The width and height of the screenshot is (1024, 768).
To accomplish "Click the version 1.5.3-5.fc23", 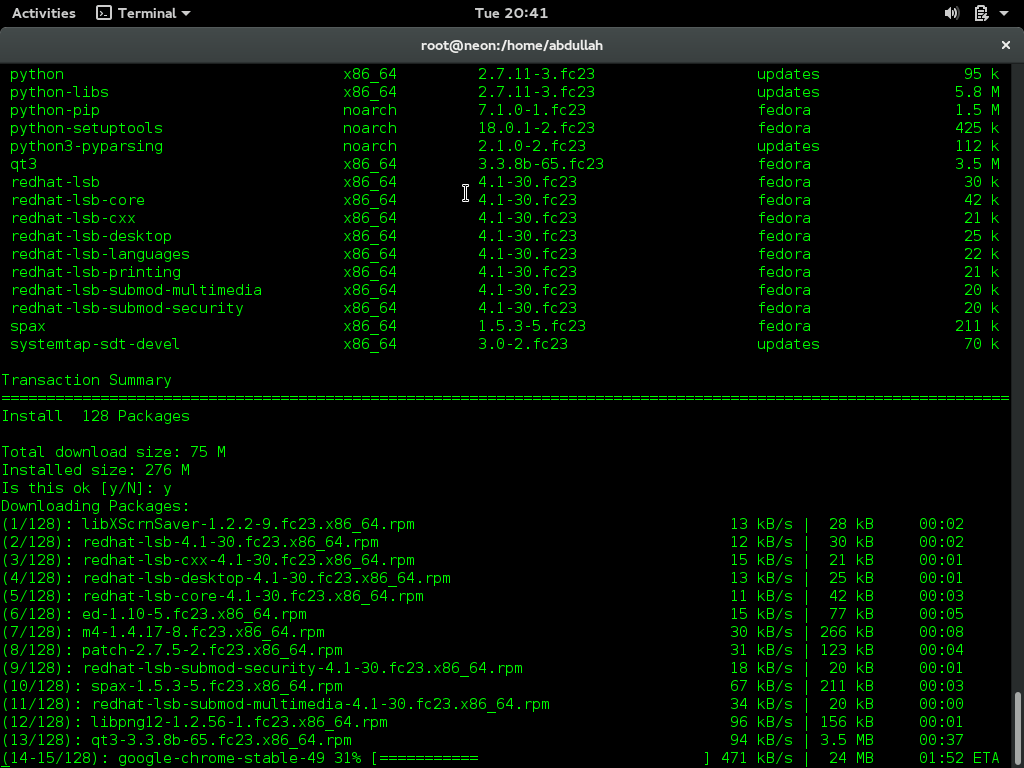I will [x=532, y=326].
